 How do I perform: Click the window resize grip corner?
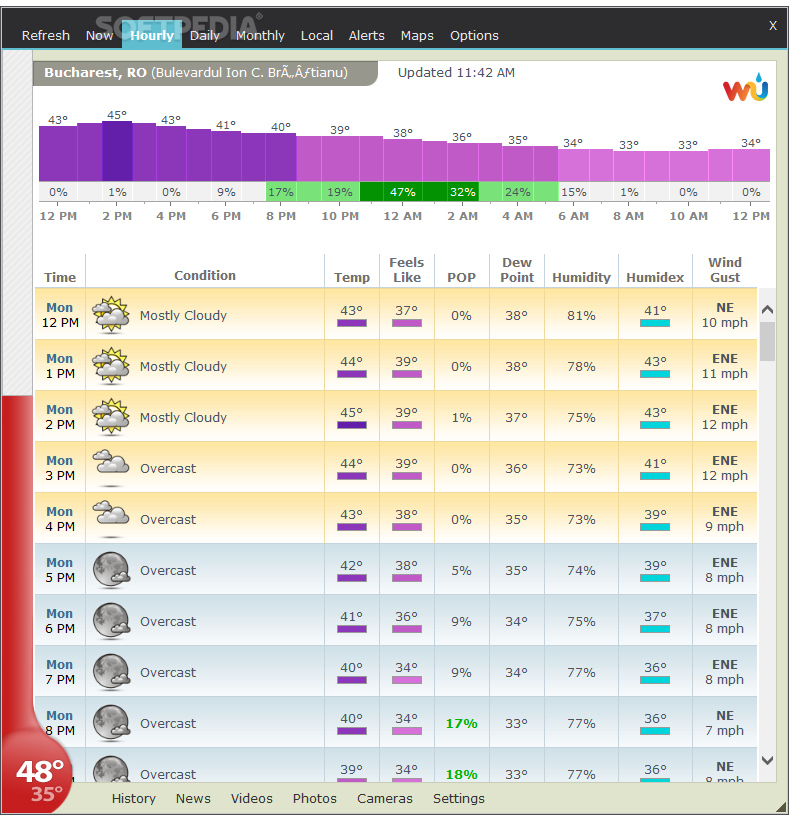[x=781, y=807]
